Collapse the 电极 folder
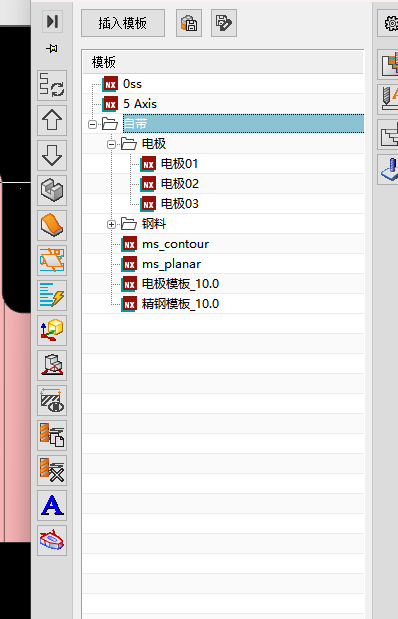This screenshot has height=619, width=398. click(x=111, y=144)
